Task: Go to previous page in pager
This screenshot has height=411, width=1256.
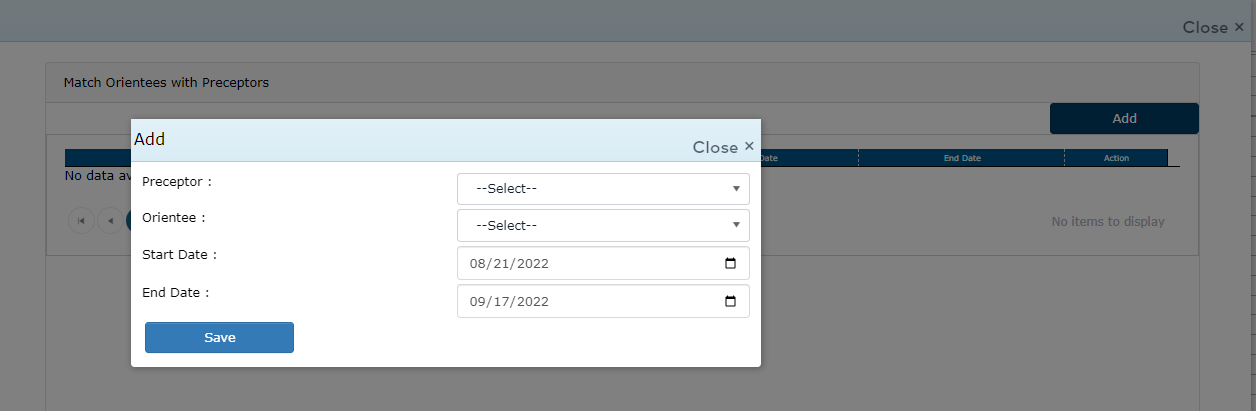Action: (x=111, y=221)
